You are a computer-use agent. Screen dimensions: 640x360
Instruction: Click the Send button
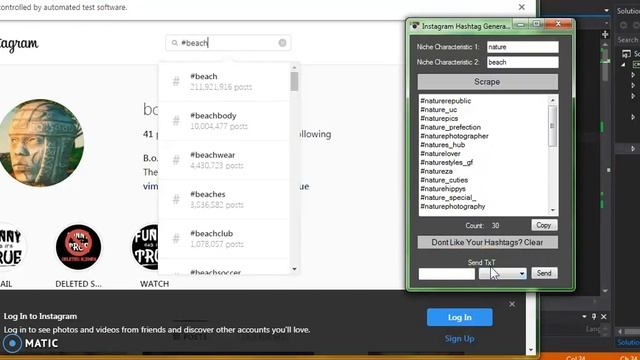point(544,273)
